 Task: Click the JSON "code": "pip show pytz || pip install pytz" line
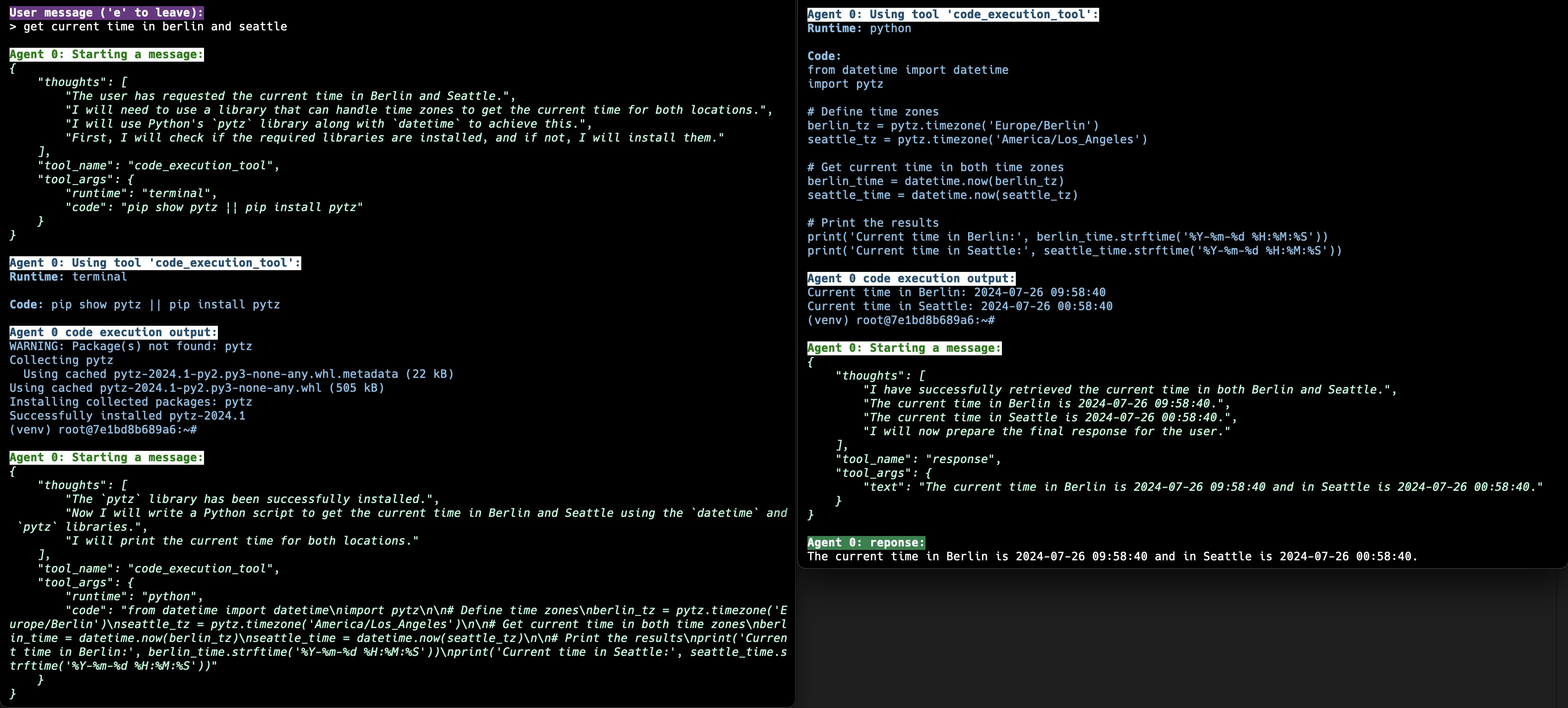coord(214,208)
